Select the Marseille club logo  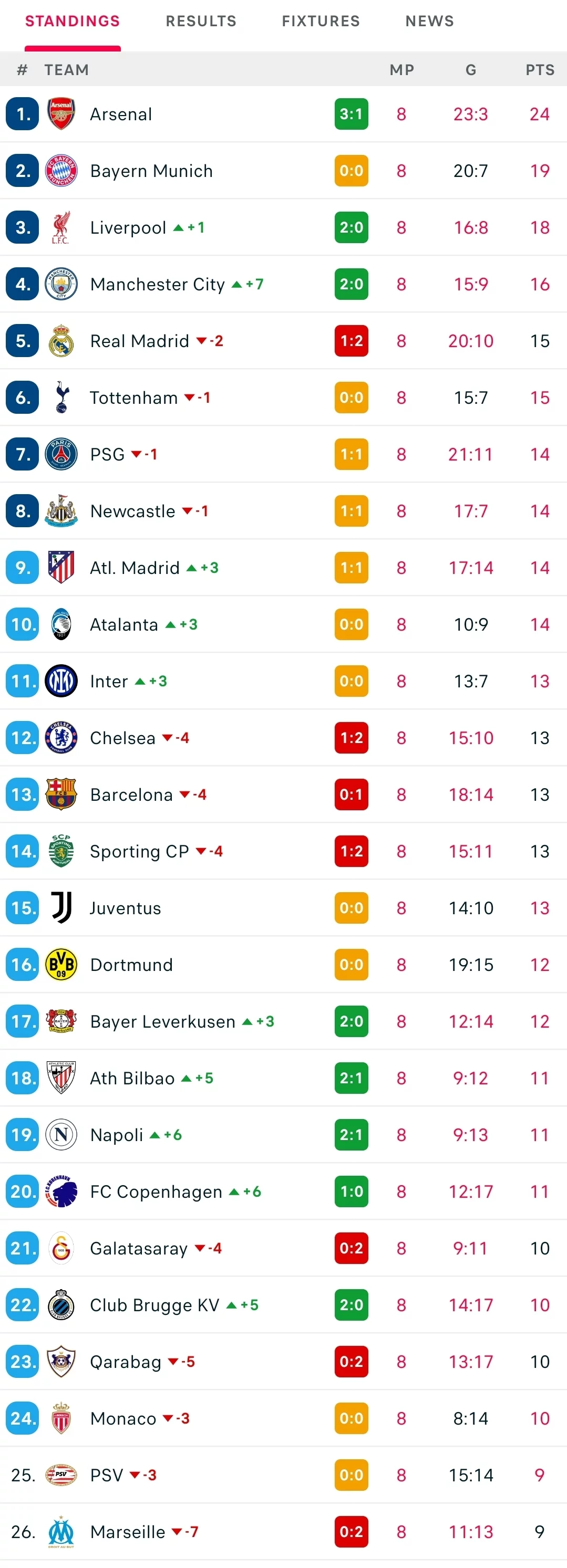(61, 1531)
